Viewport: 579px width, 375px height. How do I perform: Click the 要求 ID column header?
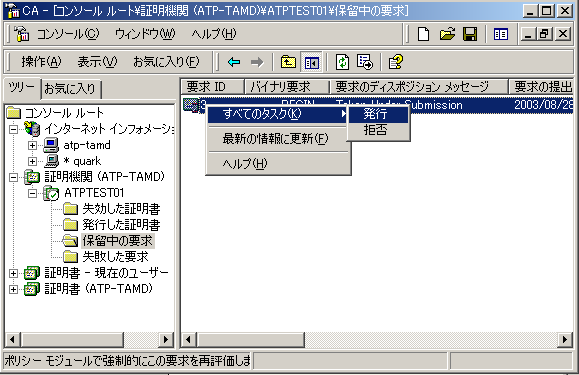(212, 87)
